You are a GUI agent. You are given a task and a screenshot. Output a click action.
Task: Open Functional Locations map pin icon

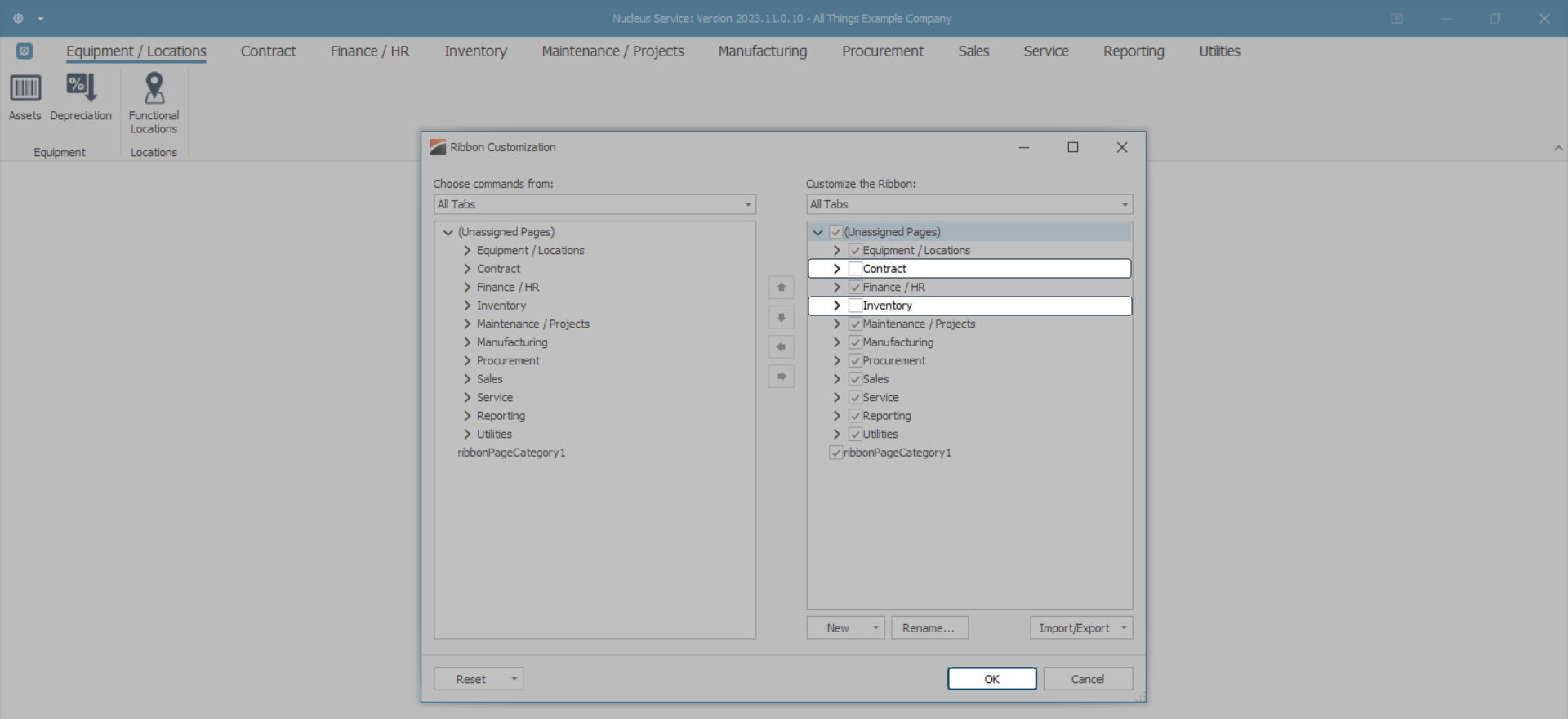pos(154,88)
